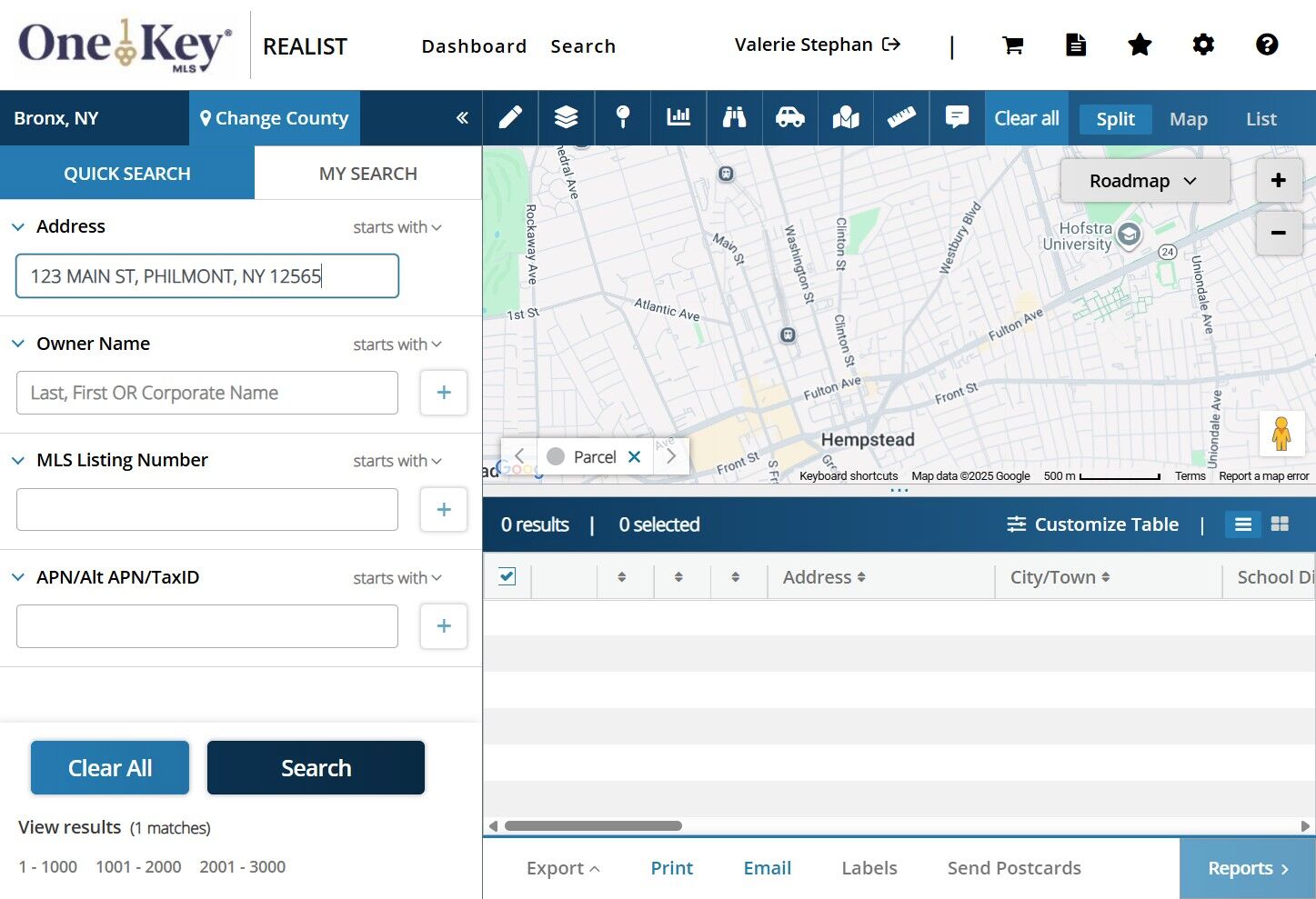Open the Reports panel

click(1248, 868)
